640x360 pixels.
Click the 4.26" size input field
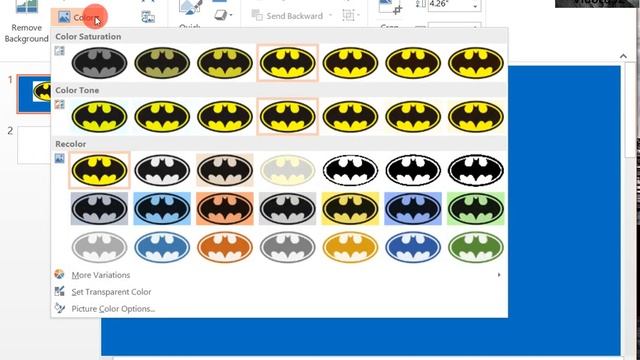[x=449, y=5]
